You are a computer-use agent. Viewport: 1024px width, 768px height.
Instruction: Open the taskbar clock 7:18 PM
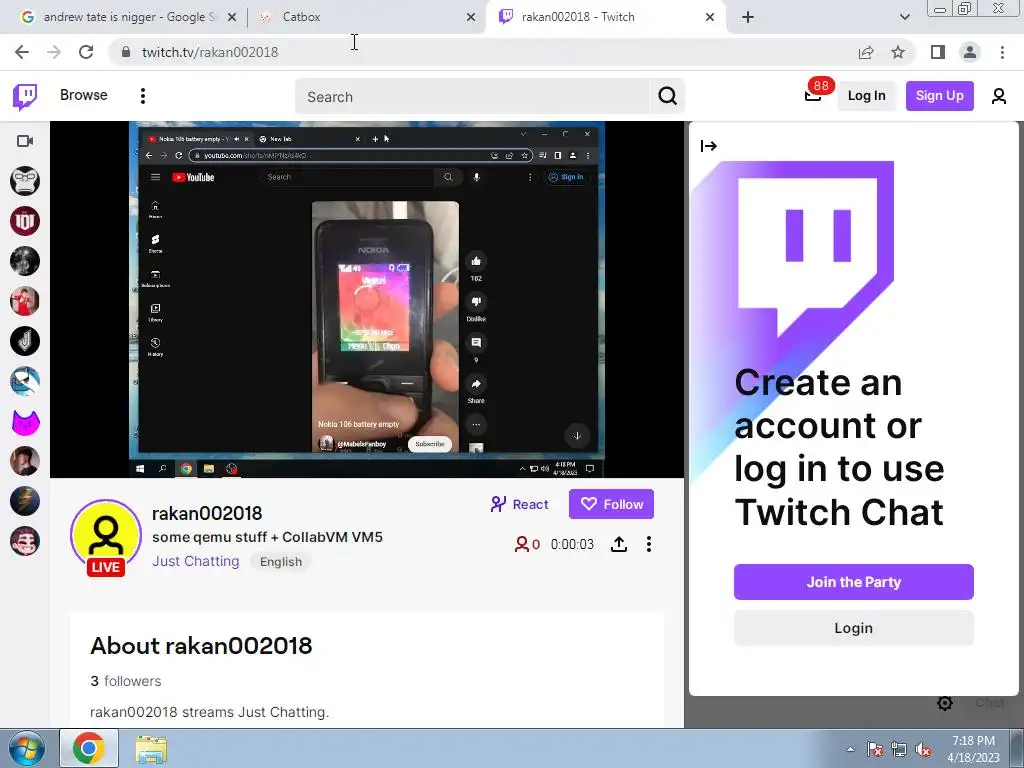click(x=973, y=749)
